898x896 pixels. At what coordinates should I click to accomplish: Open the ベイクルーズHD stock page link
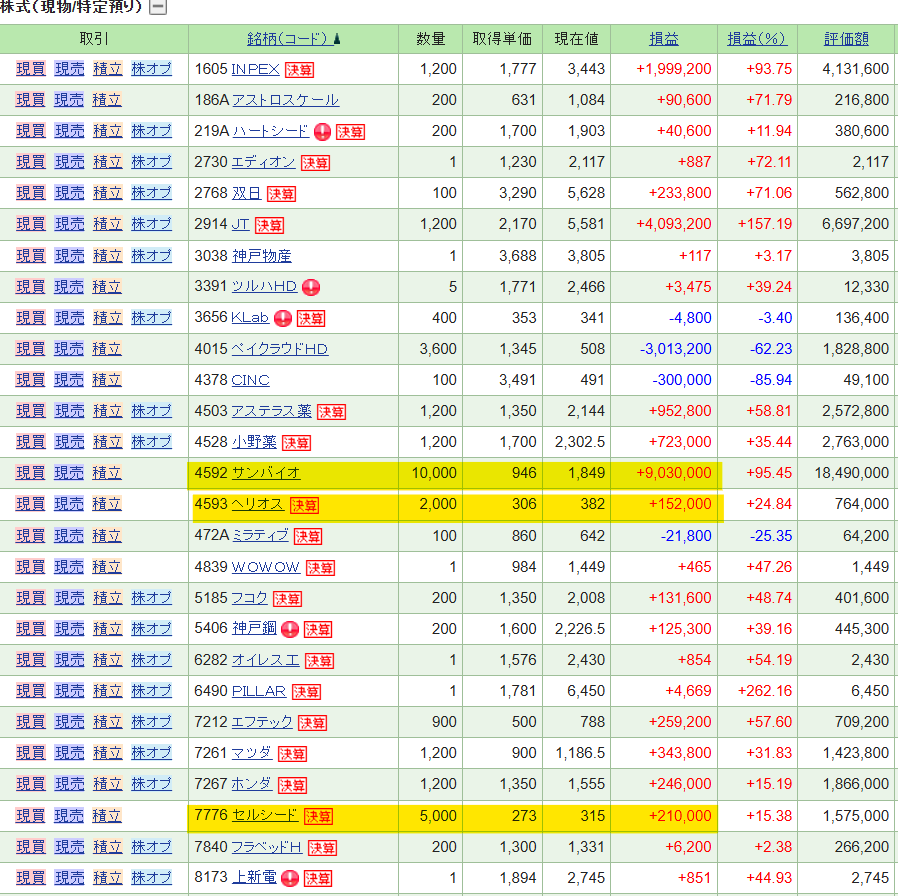click(x=279, y=349)
